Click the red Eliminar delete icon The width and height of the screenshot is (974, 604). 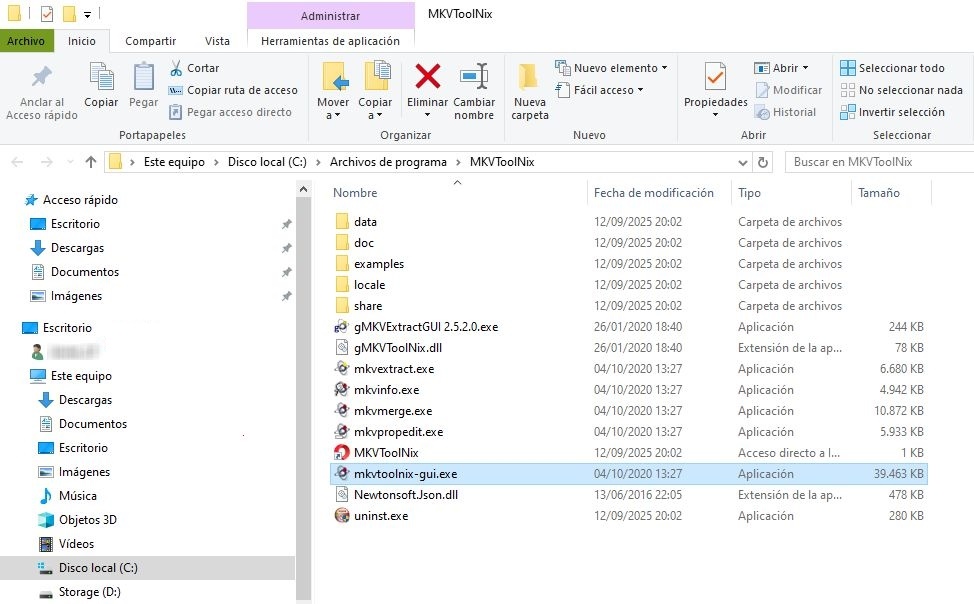coord(428,77)
